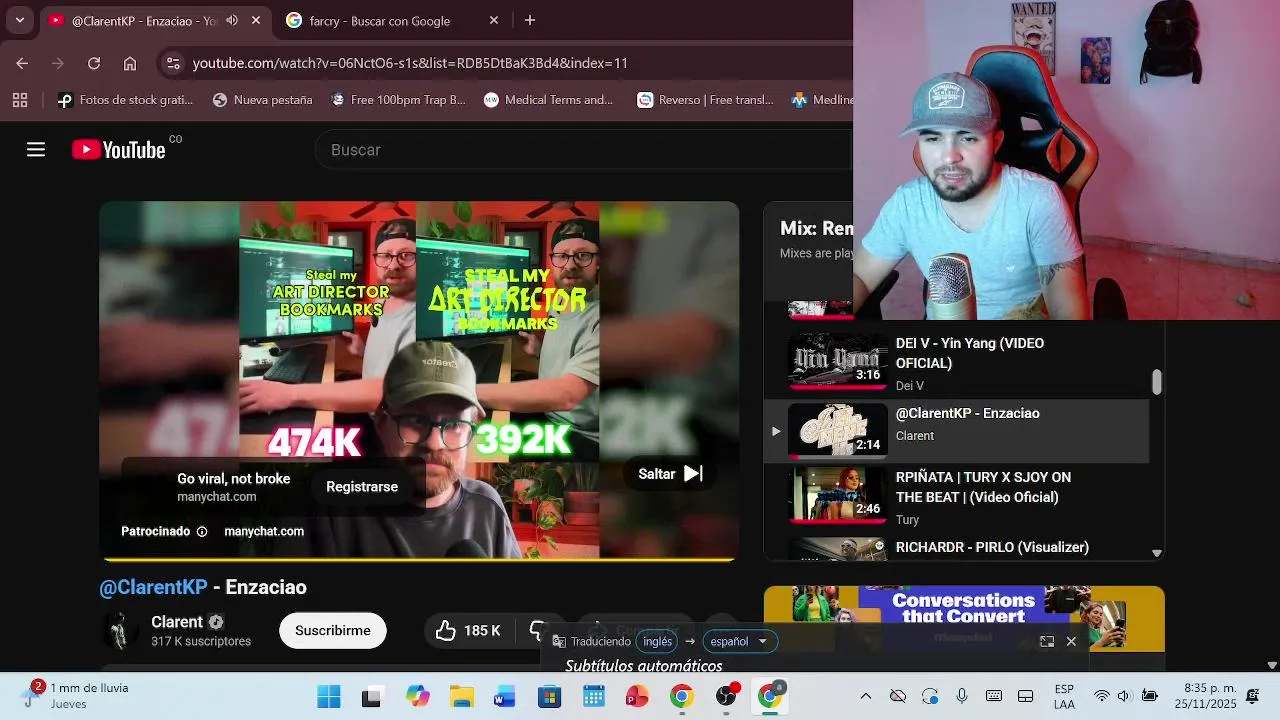Click the playlist panel scrollbar thumb
Image resolution: width=1280 pixels, height=720 pixels.
1157,383
